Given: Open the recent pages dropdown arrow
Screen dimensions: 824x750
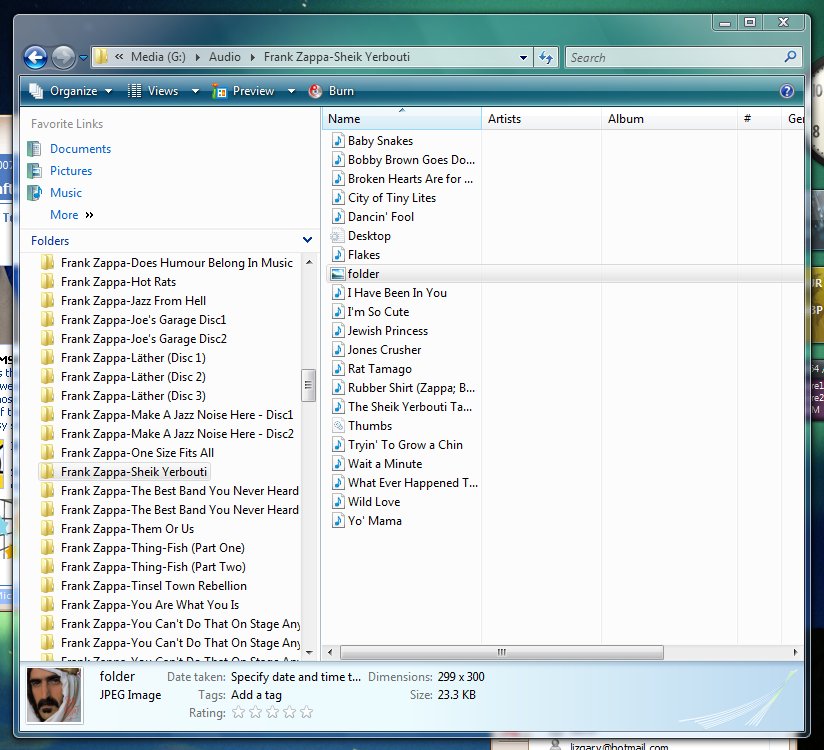Looking at the screenshot, I should tap(84, 58).
